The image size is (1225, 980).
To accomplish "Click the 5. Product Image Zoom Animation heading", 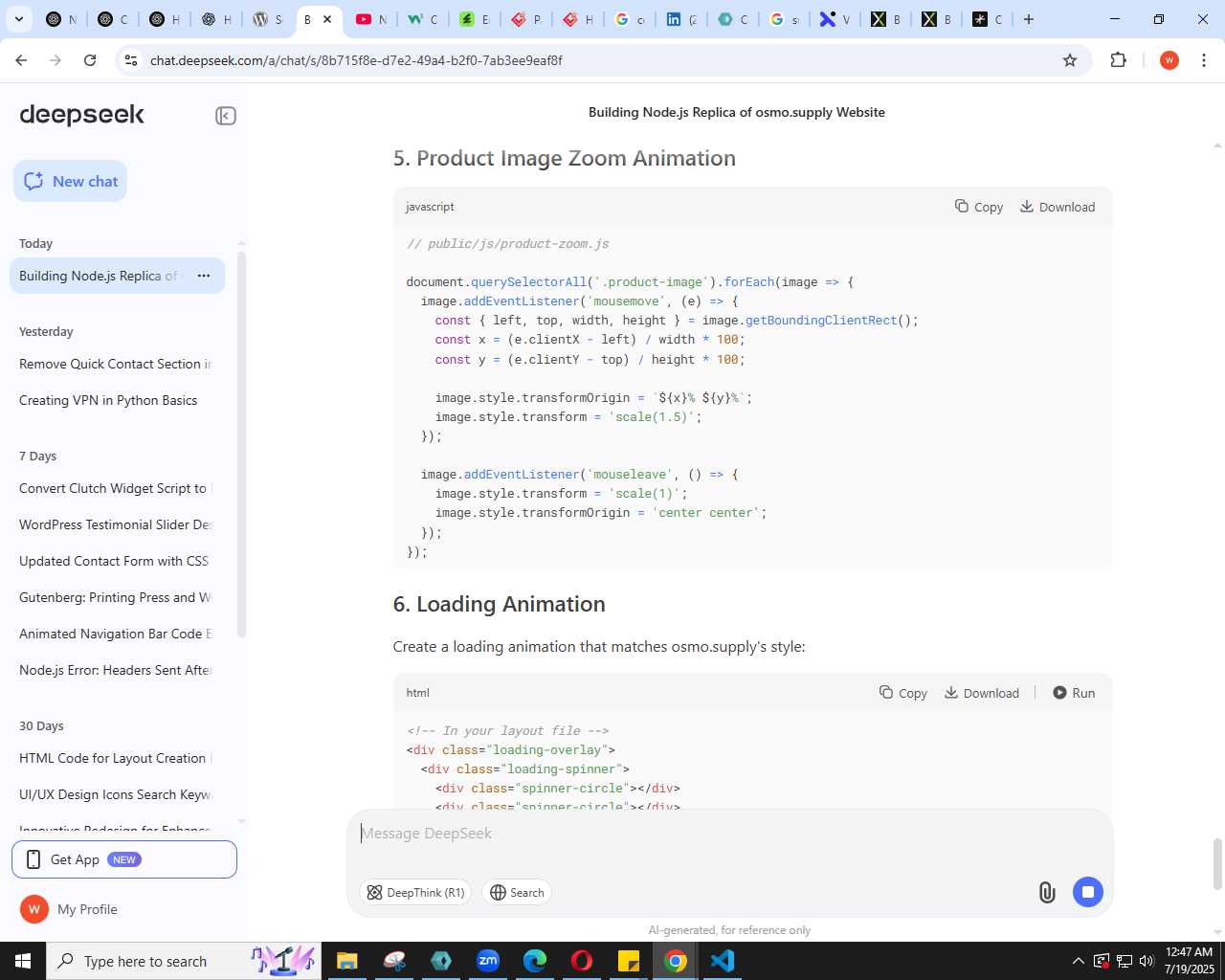I will tap(564, 158).
